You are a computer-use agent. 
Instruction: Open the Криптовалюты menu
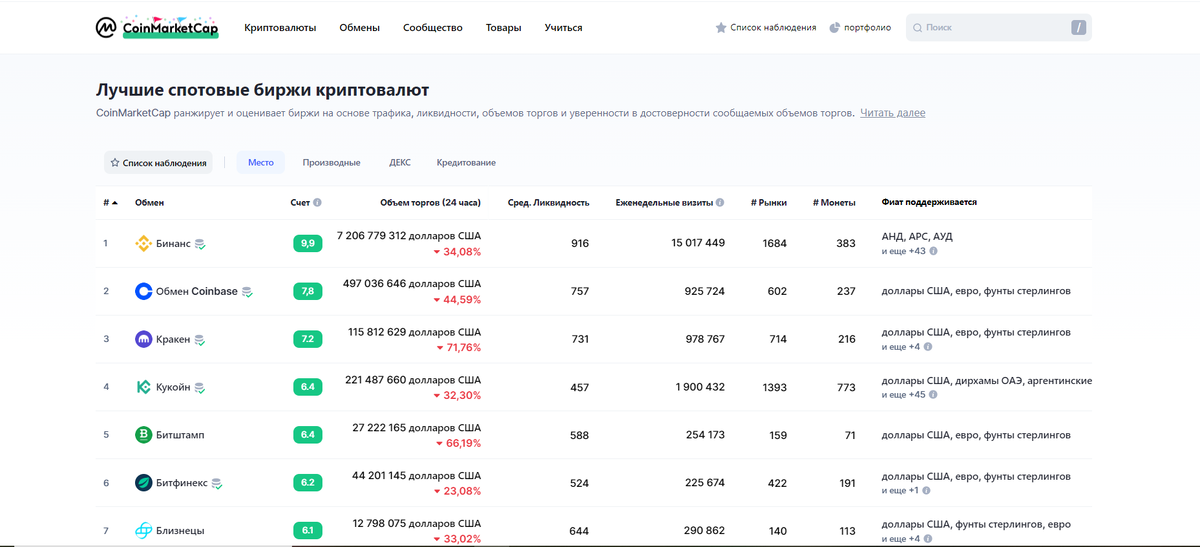(x=280, y=28)
